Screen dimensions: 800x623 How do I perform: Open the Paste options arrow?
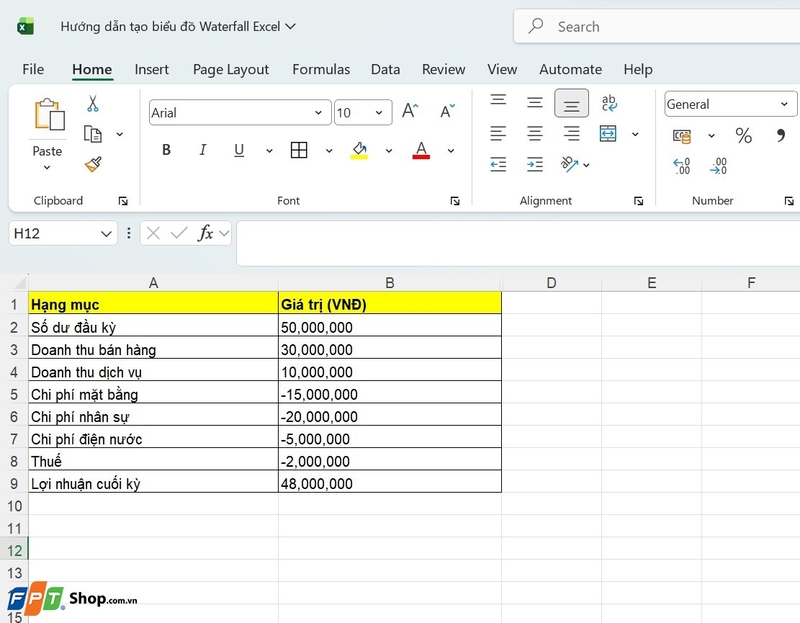pyautogui.click(x=47, y=167)
